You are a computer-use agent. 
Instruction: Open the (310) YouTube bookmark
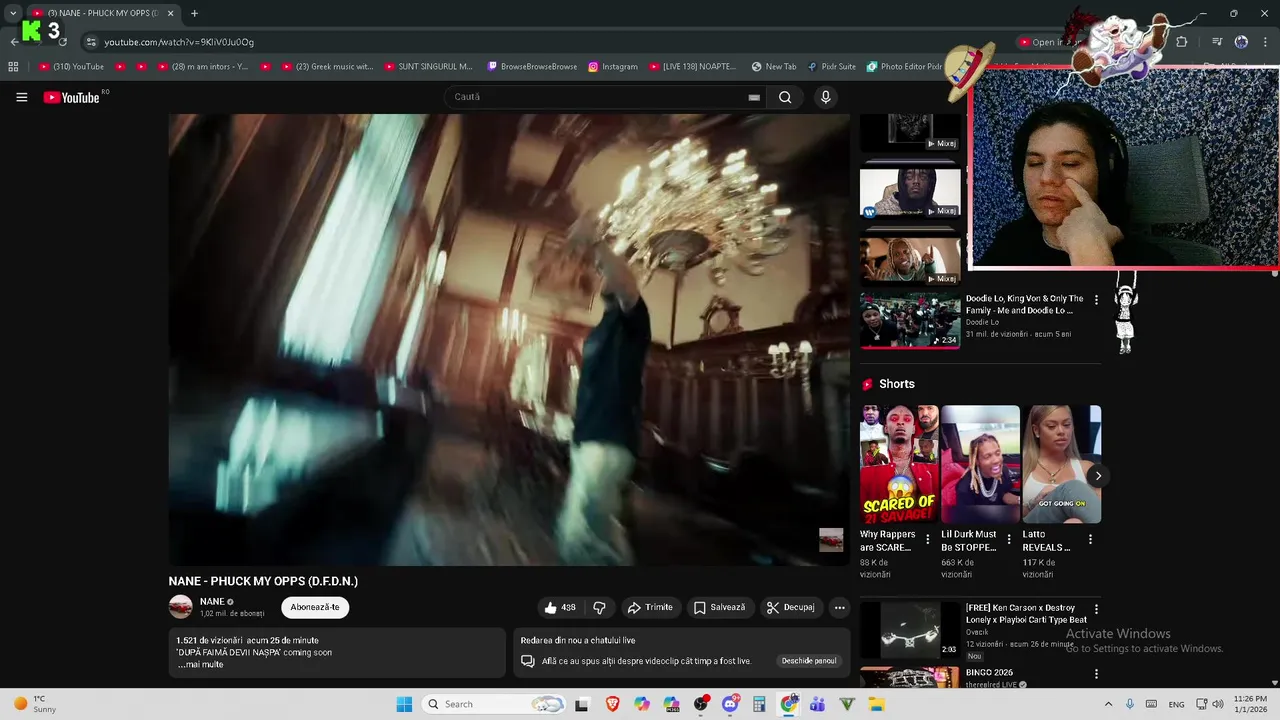click(71, 67)
